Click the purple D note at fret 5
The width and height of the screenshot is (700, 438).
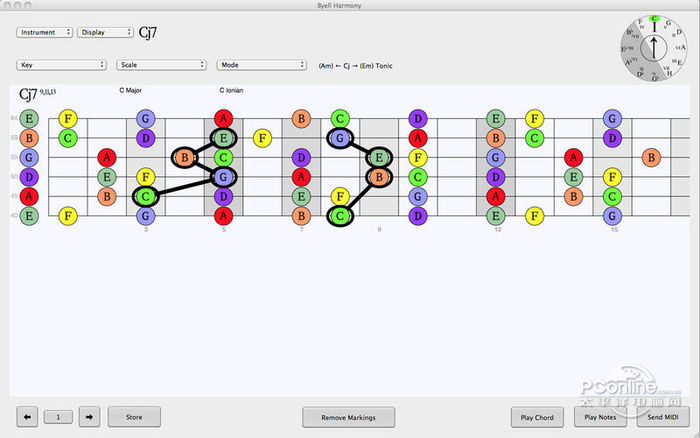[x=223, y=196]
